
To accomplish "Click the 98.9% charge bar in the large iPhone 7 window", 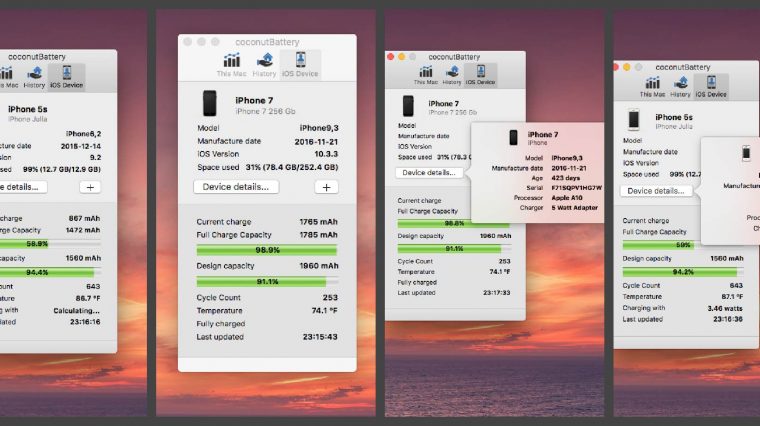I will [x=267, y=250].
